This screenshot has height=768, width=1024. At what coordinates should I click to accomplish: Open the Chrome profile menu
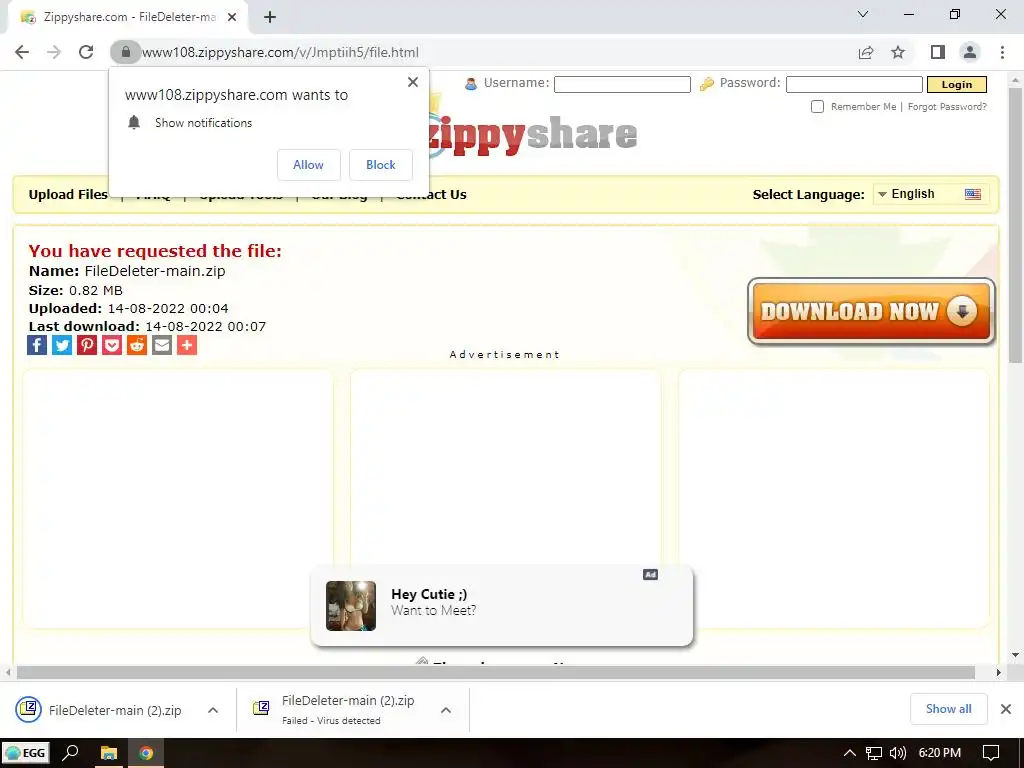pos(970,52)
